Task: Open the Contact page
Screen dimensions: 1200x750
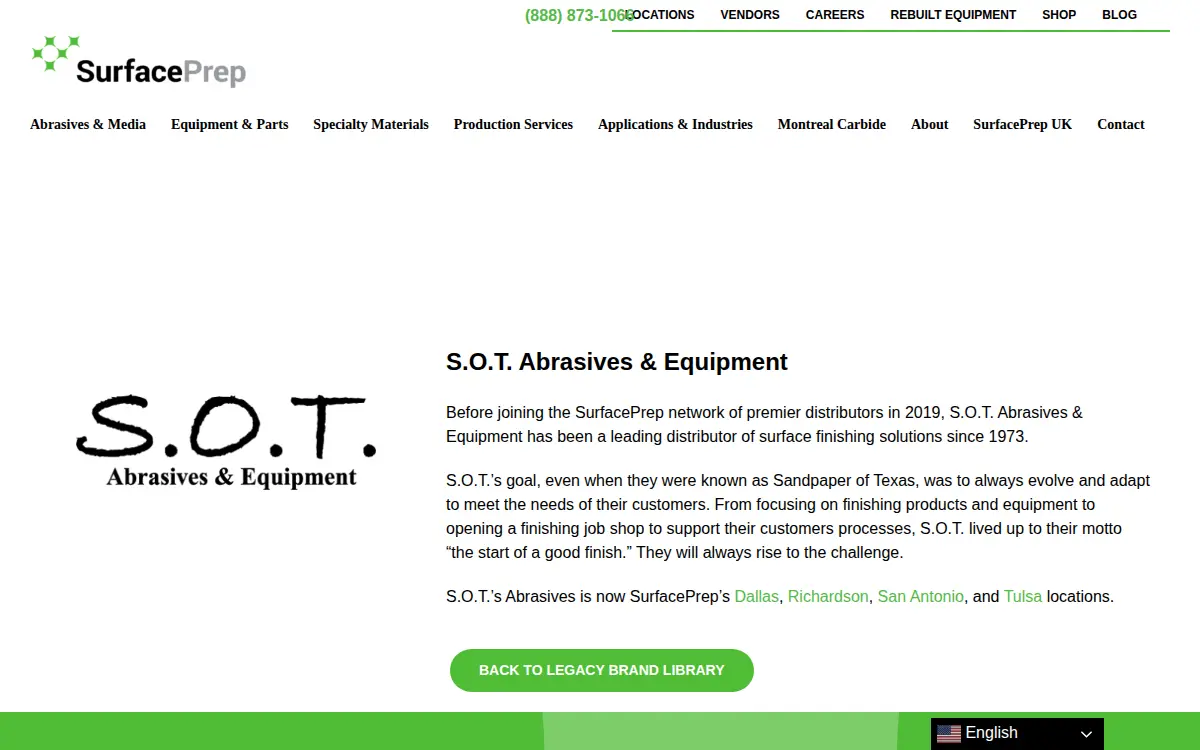Action: point(1121,125)
